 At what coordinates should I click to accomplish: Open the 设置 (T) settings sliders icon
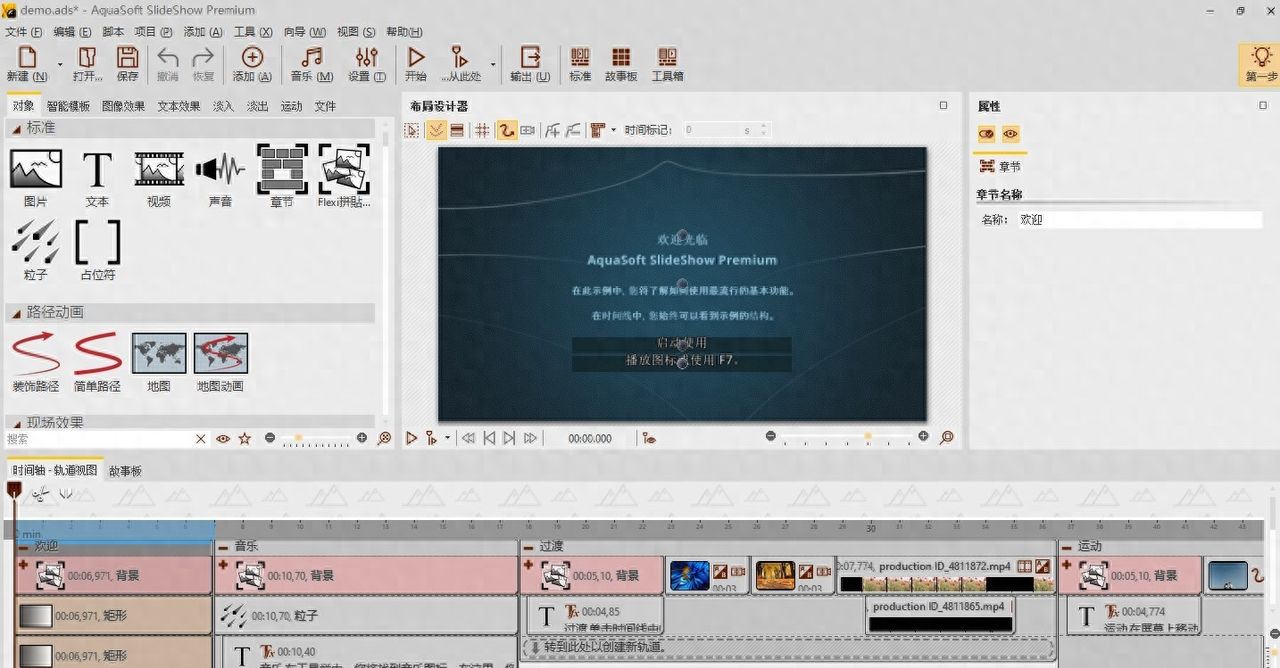point(367,58)
